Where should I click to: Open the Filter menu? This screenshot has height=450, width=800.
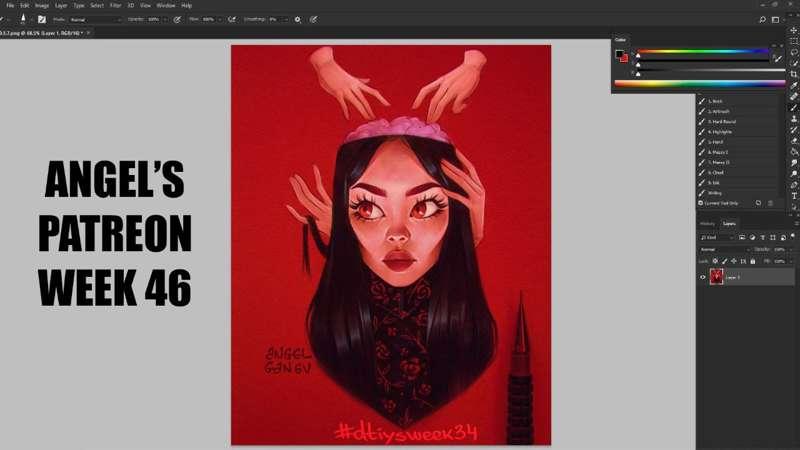coord(116,6)
